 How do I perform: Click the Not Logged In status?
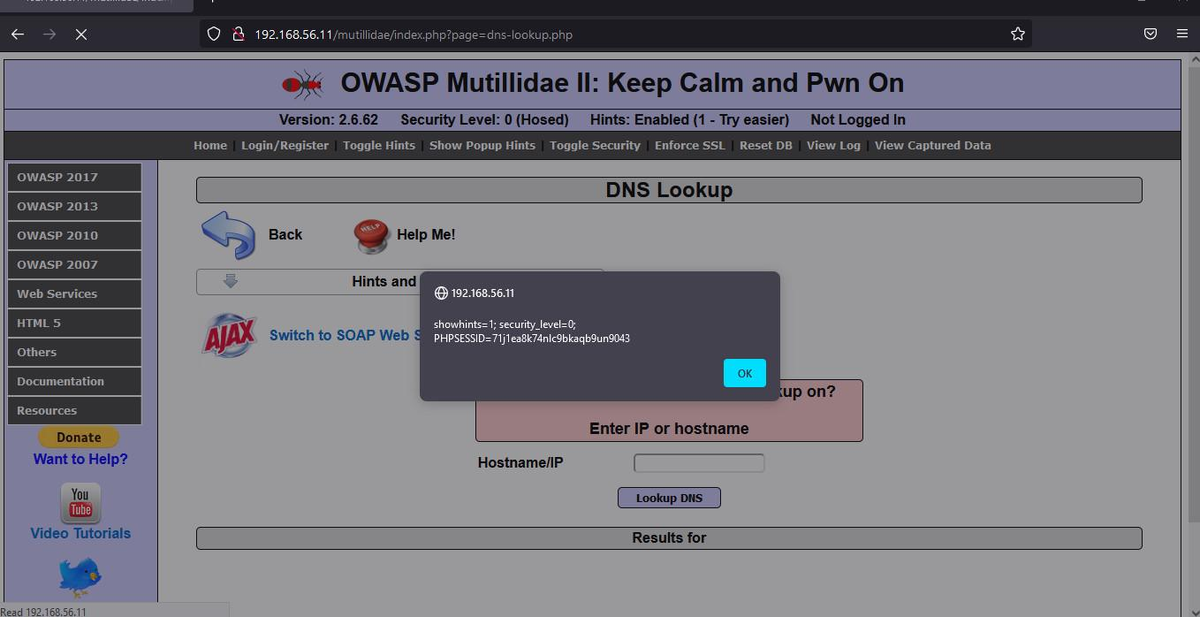coord(858,120)
